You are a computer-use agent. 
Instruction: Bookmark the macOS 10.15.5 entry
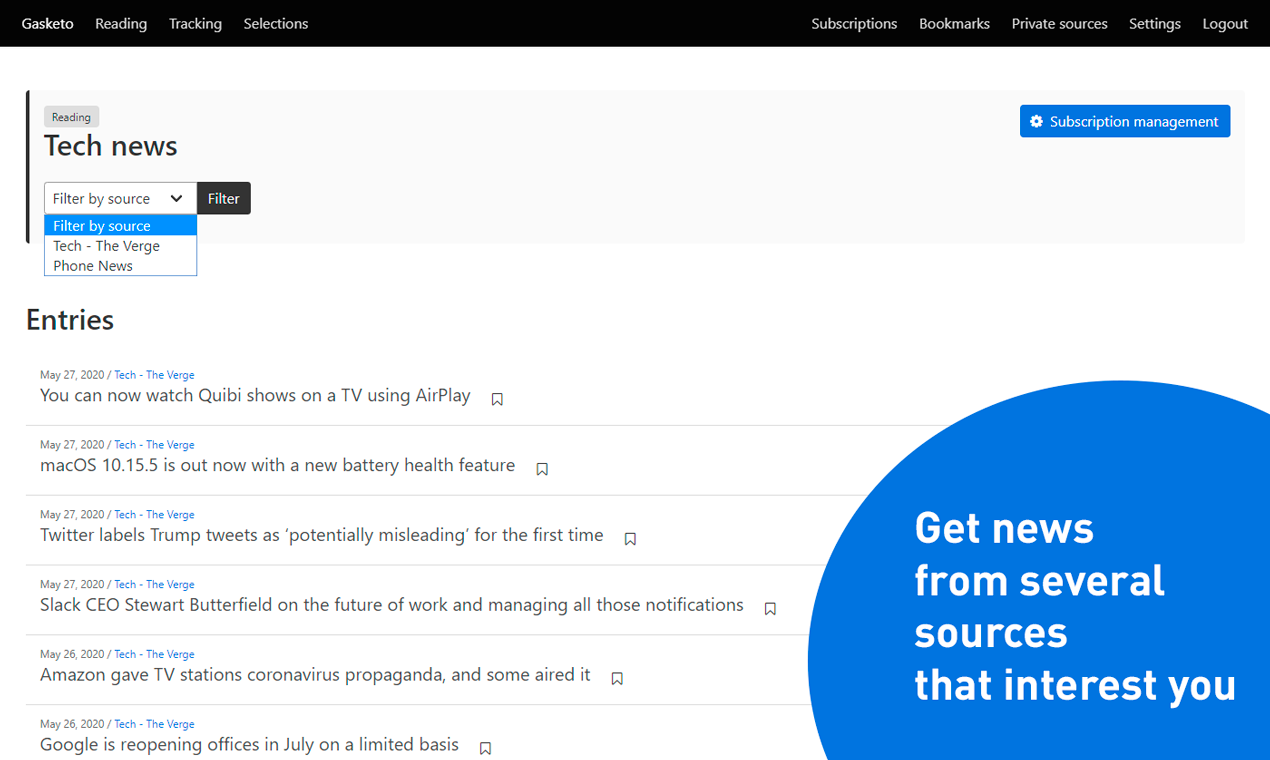(542, 469)
